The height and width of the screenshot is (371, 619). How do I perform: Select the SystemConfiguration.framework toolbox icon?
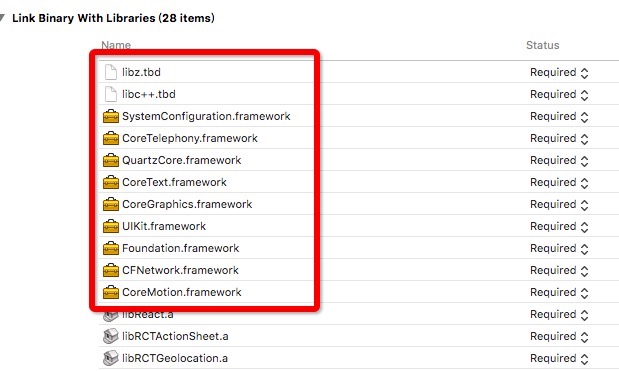(x=111, y=116)
